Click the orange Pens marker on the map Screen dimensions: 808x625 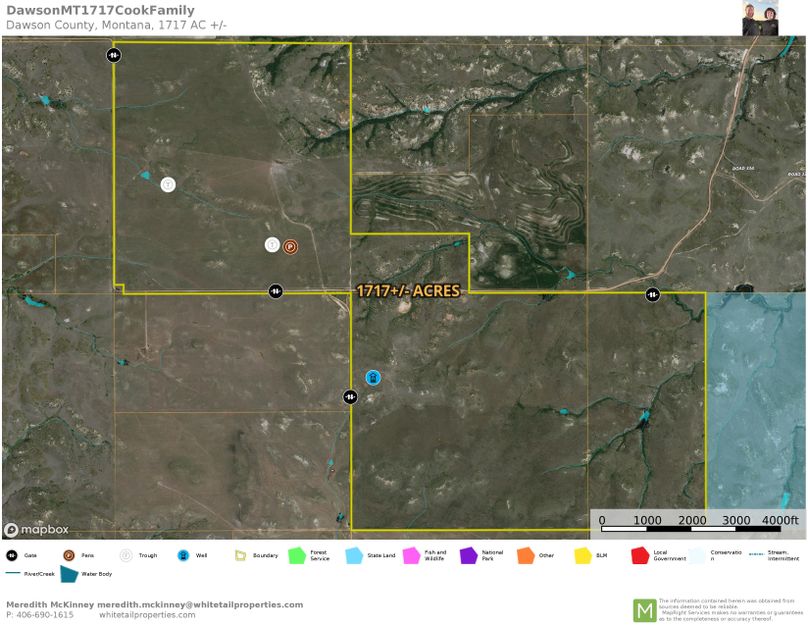pyautogui.click(x=290, y=245)
